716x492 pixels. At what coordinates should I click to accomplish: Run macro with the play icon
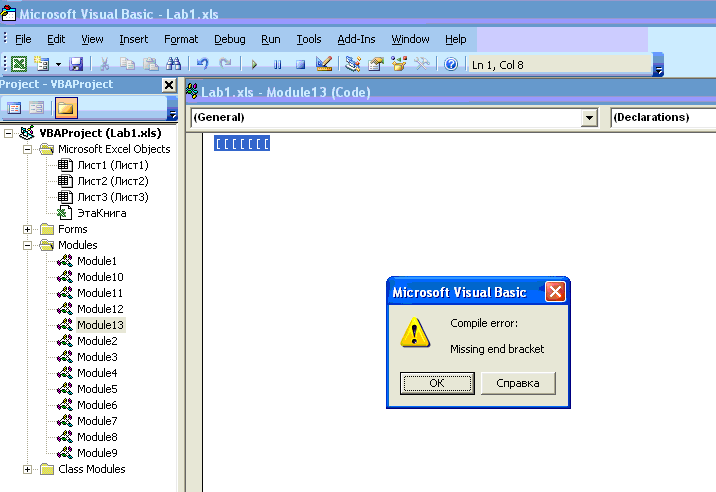(254, 64)
